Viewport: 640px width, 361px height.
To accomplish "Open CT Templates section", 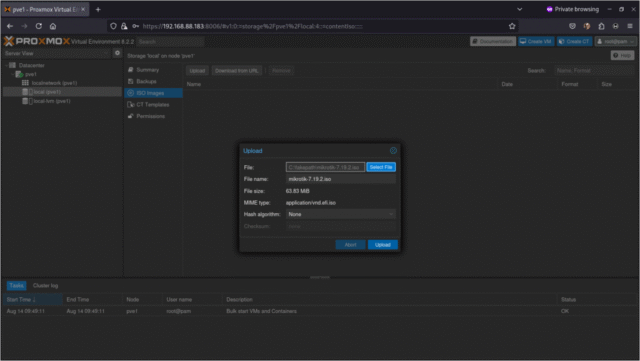I will coord(153,105).
